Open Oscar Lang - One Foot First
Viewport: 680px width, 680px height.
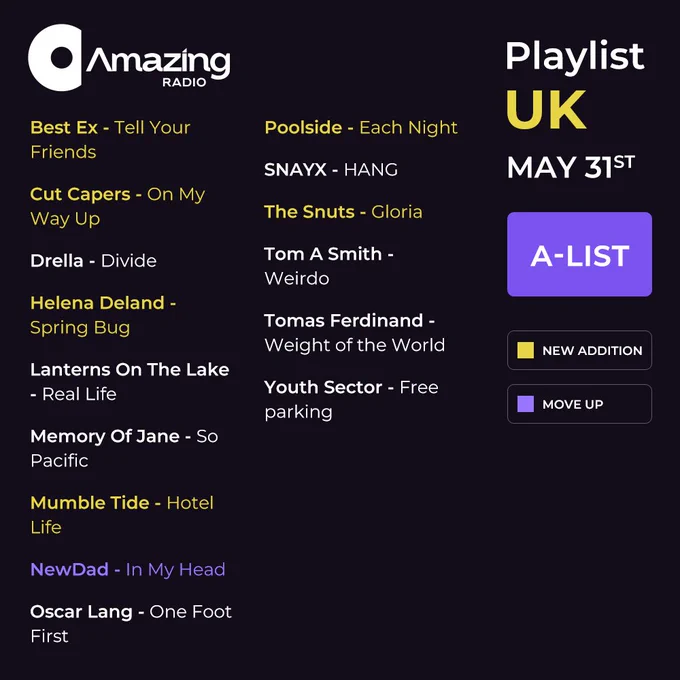point(131,624)
